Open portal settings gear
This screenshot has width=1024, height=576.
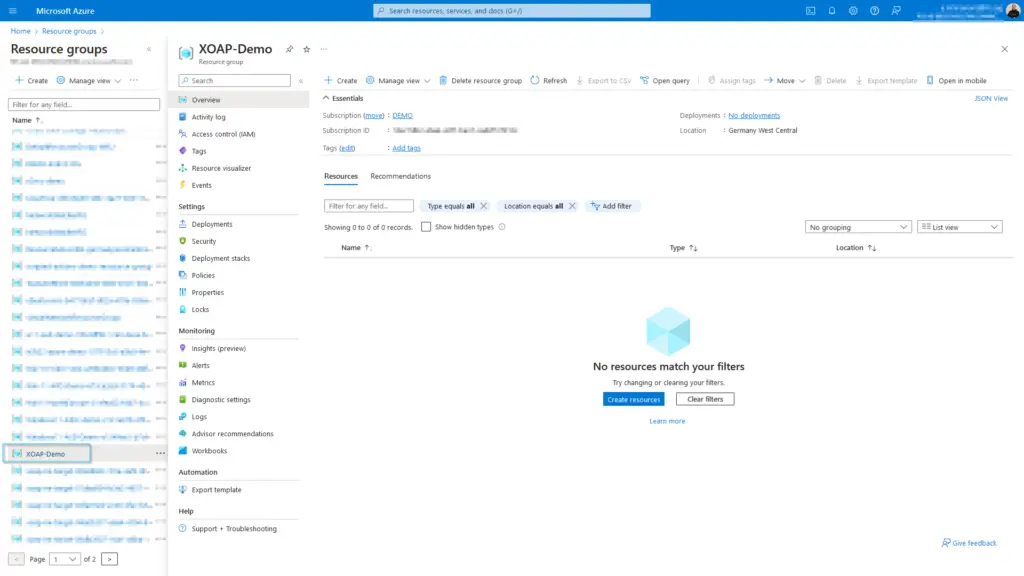pyautogui.click(x=853, y=10)
